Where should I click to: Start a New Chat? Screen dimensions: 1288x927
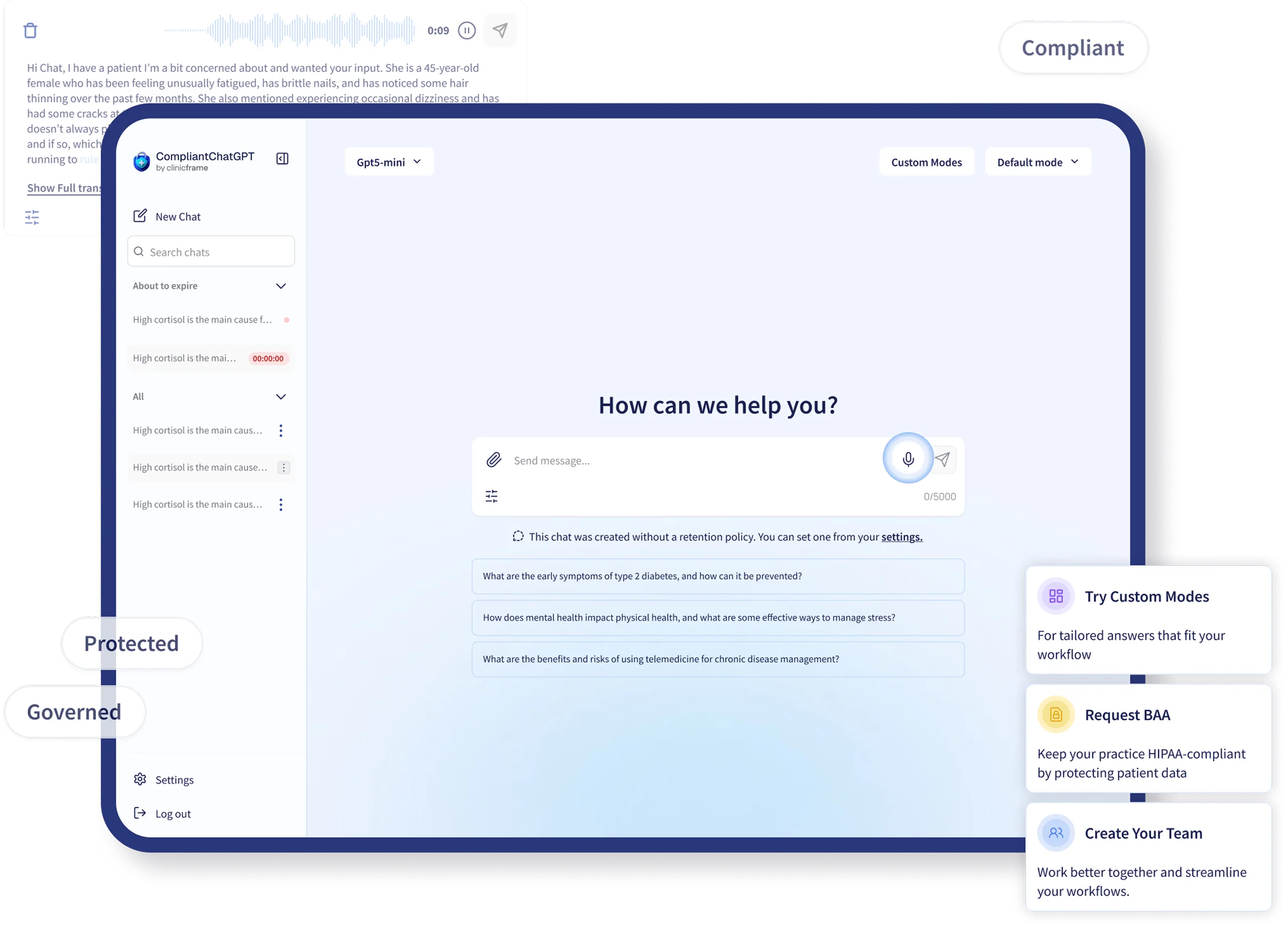(167, 216)
